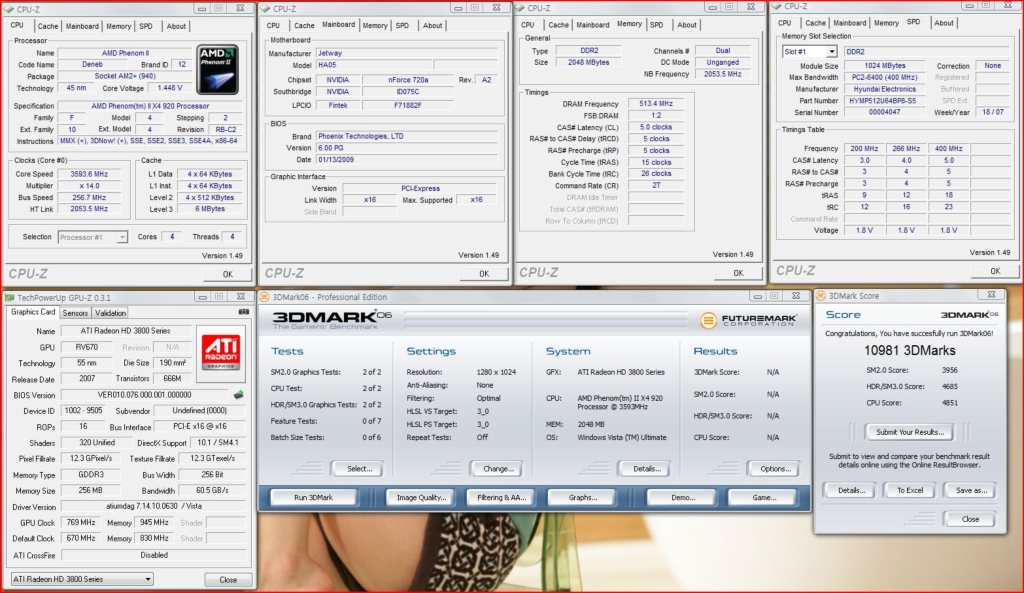Viewport: 1024px width, 593px height.
Task: Click the TechPowerUp GPU-Z title bar icon
Action: click(x=10, y=297)
